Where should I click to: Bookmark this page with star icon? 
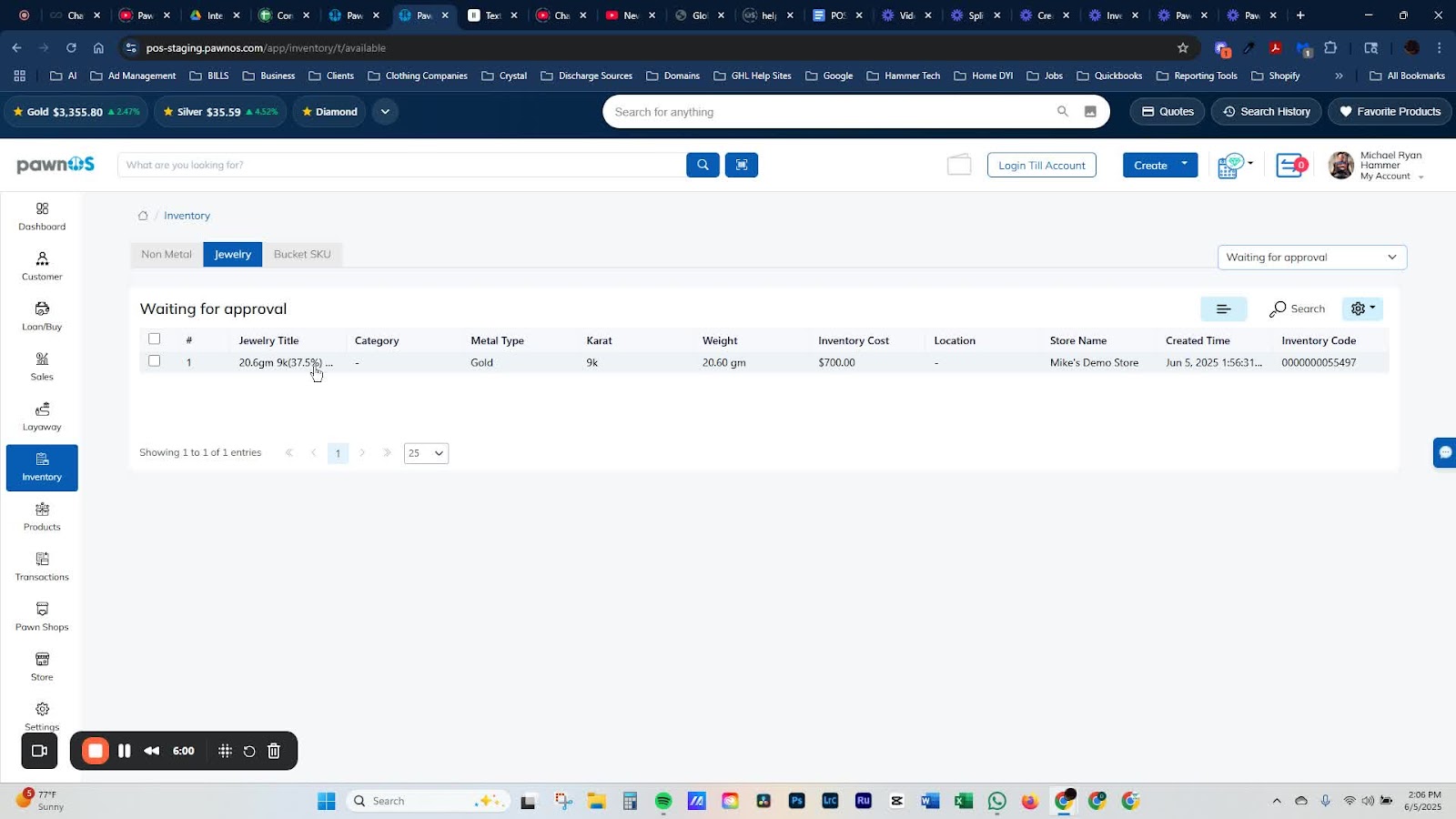pyautogui.click(x=1183, y=48)
